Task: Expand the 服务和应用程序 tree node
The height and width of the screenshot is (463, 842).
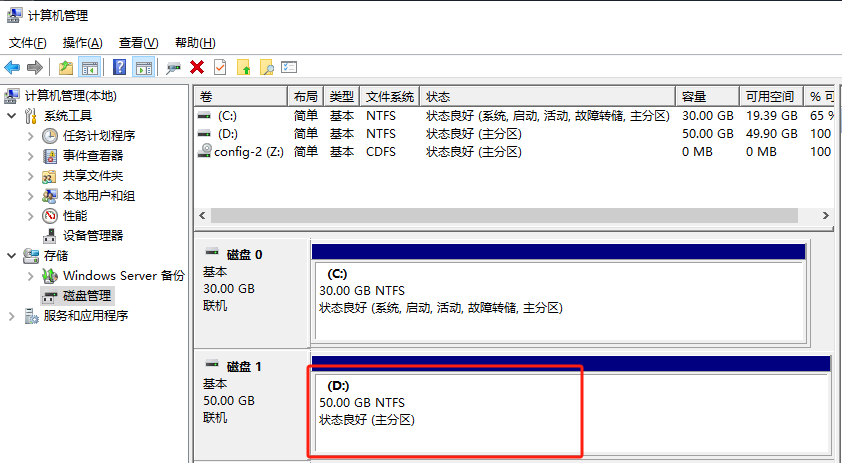Action: coord(12,316)
